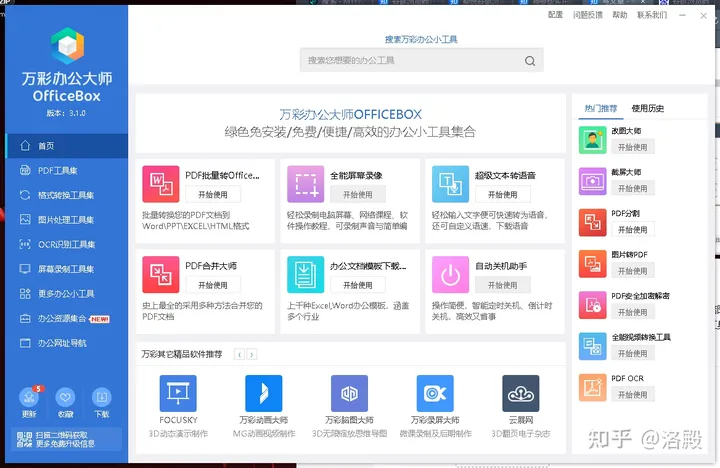Click the 下载 download icon
720x468 pixels.
coord(101,397)
